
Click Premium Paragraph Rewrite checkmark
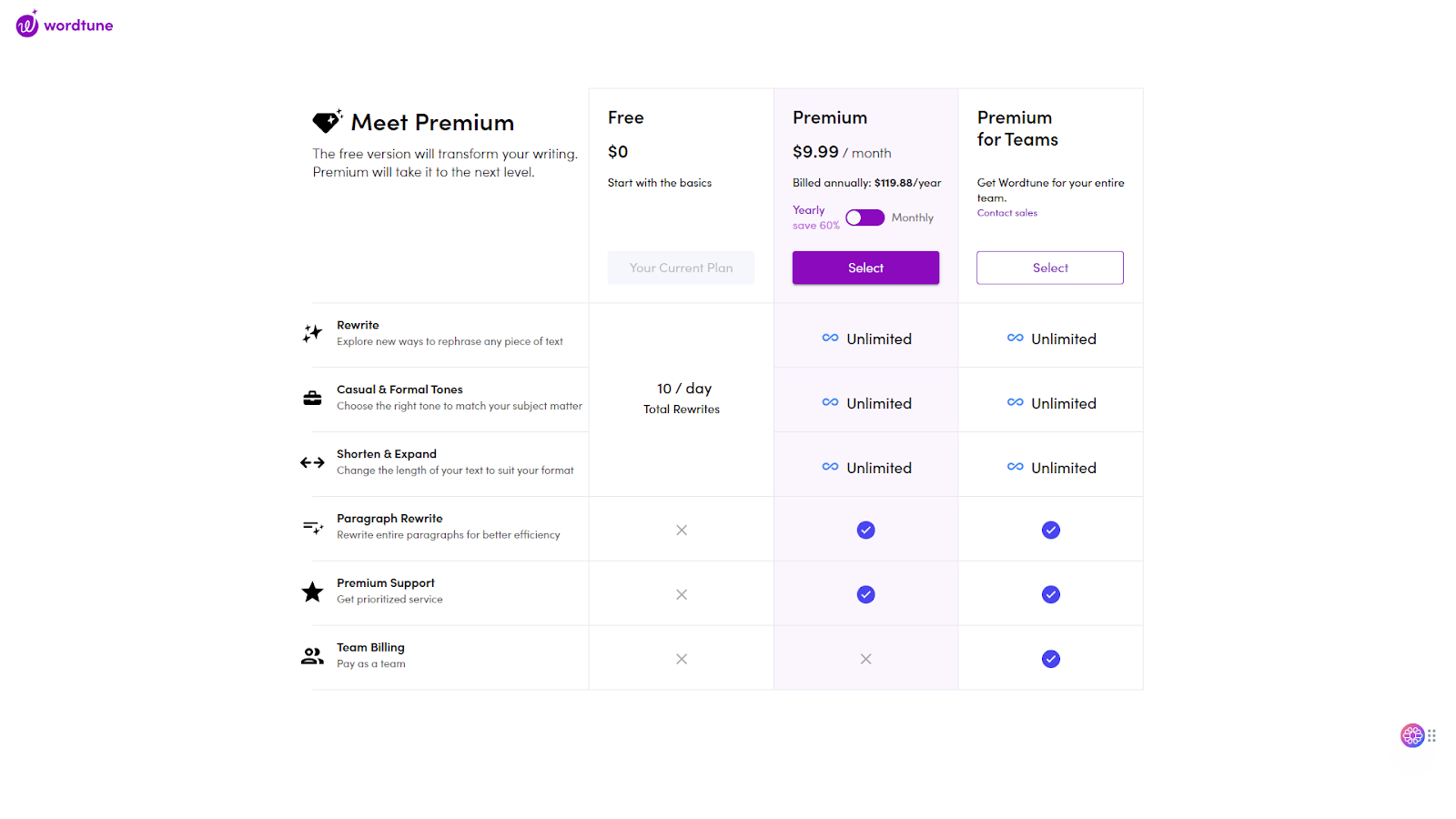pos(866,530)
